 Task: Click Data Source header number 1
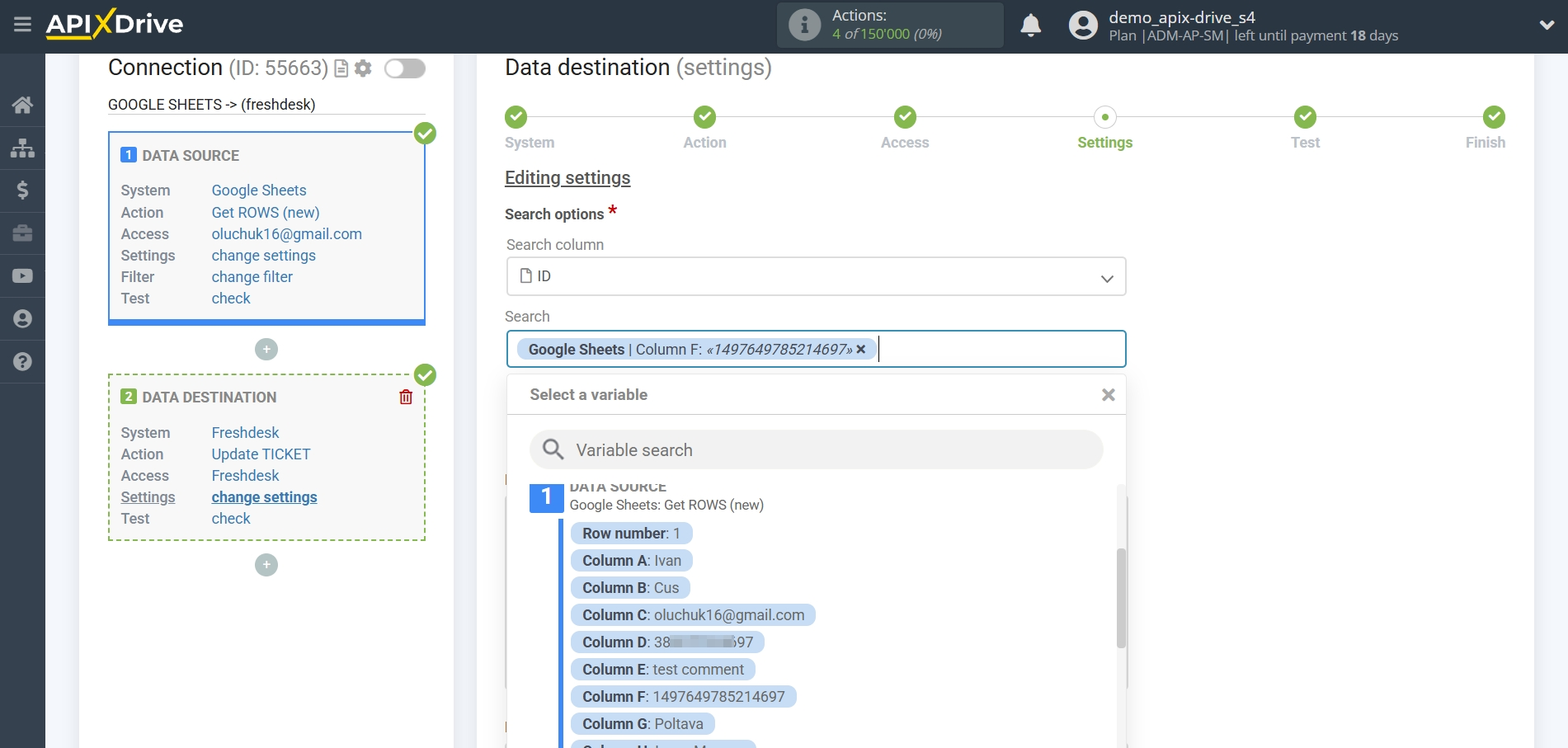point(546,496)
